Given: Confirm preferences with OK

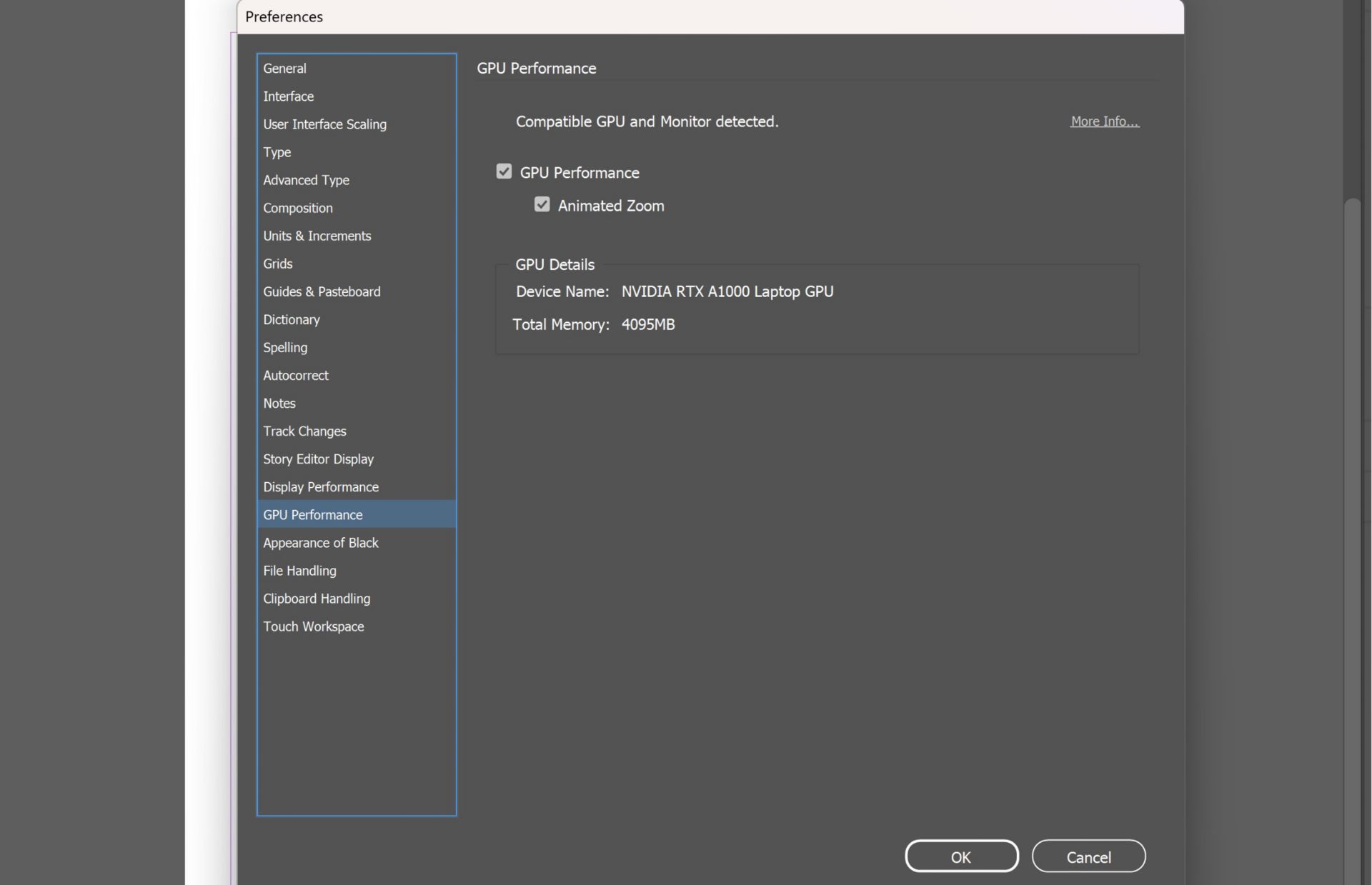Looking at the screenshot, I should pos(961,856).
